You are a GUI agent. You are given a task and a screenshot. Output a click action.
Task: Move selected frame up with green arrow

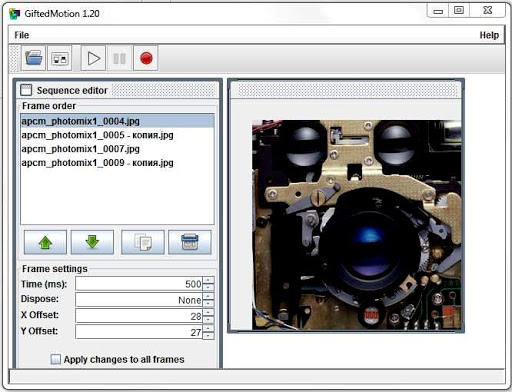45,242
